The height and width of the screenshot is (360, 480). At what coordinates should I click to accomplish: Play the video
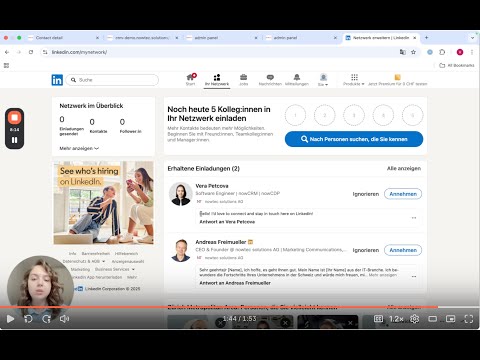point(10,319)
